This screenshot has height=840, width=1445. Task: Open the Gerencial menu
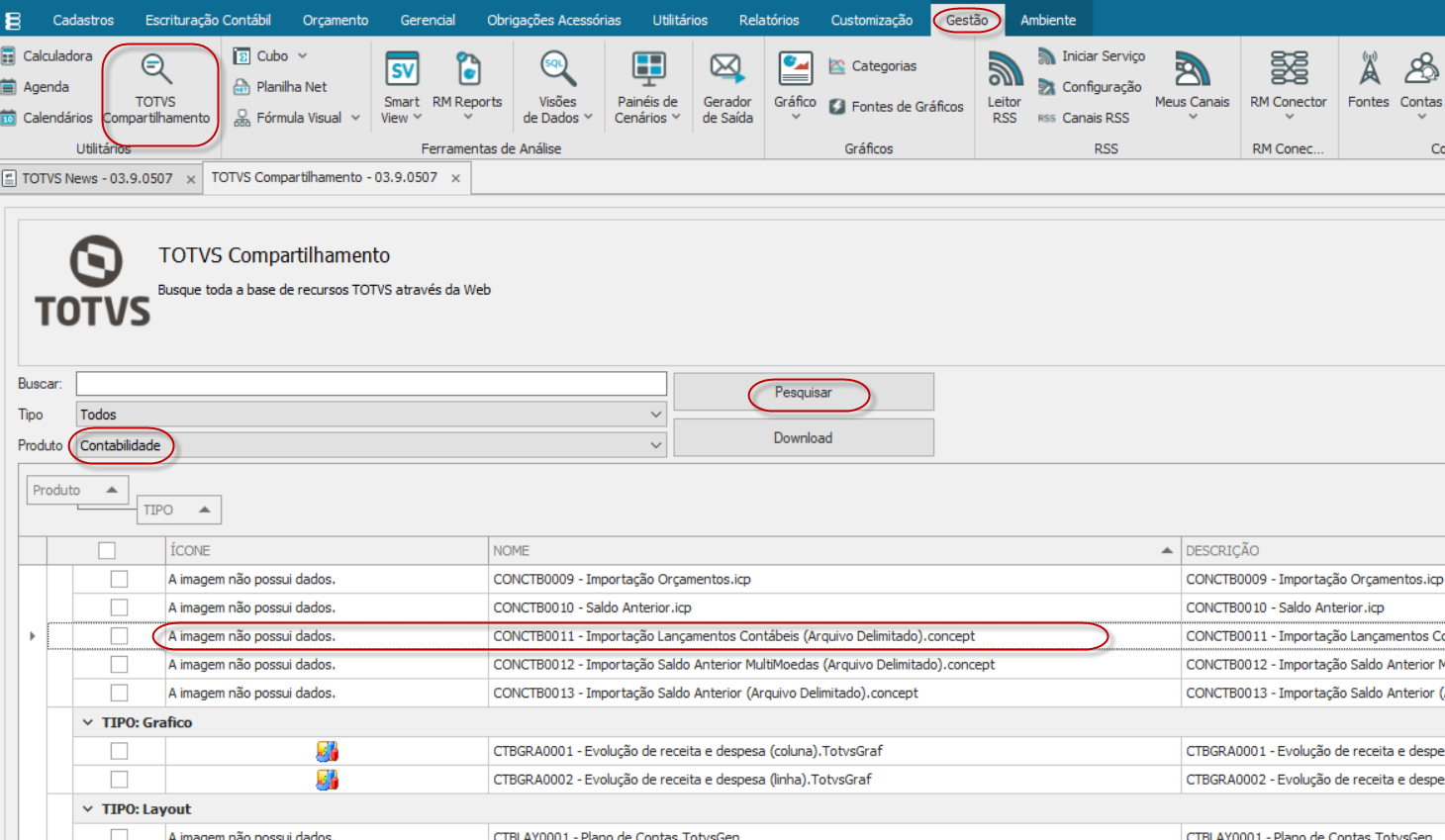click(428, 20)
